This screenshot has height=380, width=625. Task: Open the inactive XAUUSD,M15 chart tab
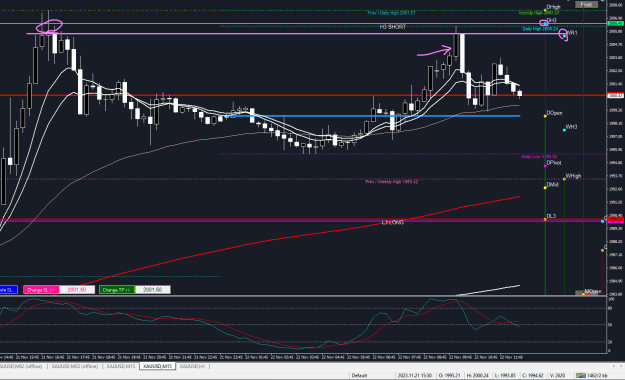(x=121, y=366)
